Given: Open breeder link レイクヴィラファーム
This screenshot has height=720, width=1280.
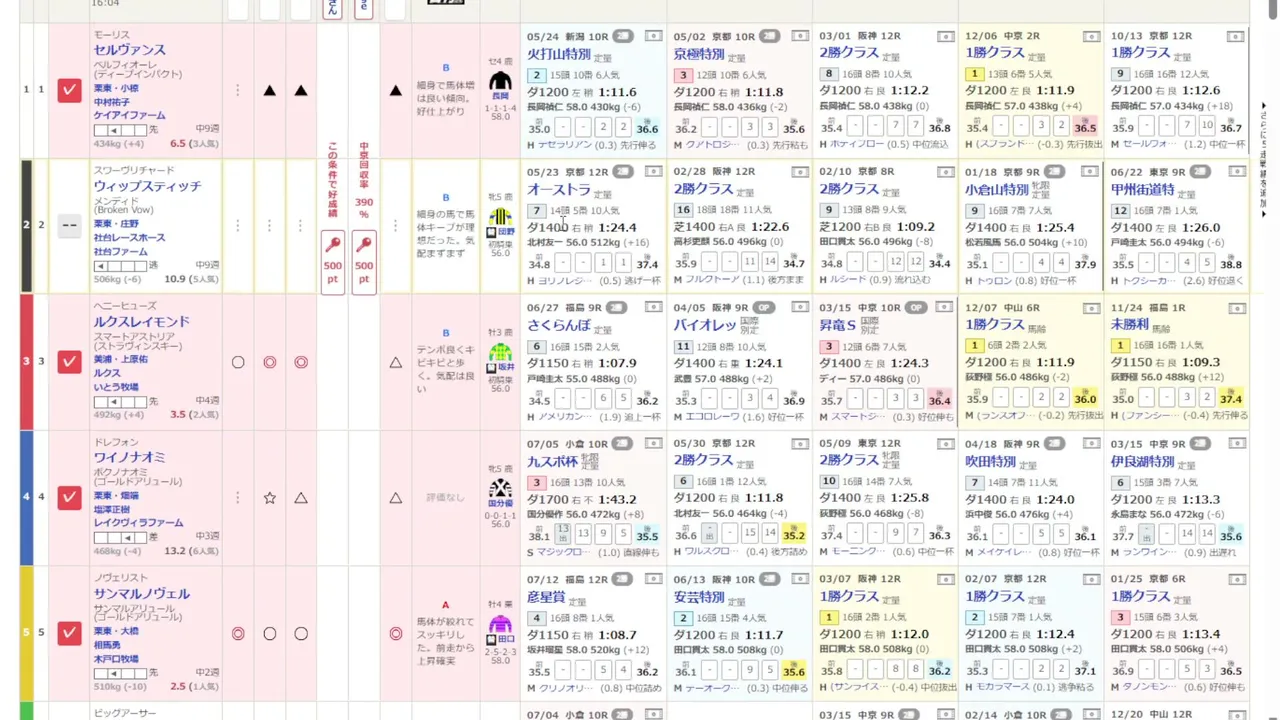Looking at the screenshot, I should 138,523.
